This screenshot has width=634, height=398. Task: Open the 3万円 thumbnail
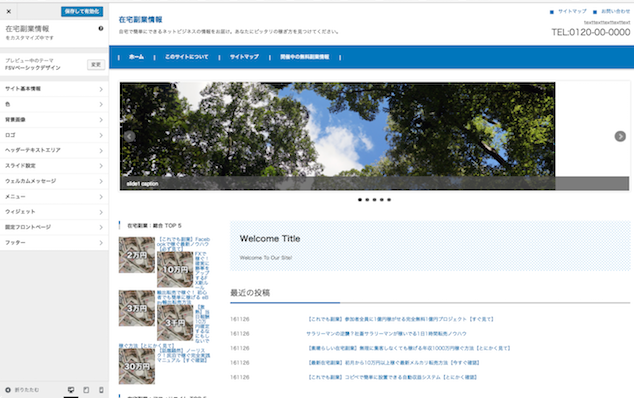pos(137,308)
